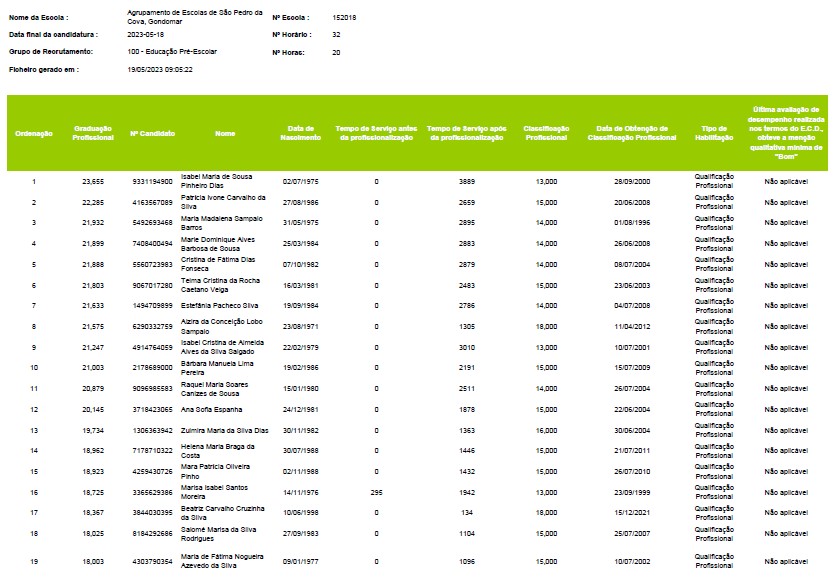The width and height of the screenshot is (837, 579).
Task: Select the school number value 152018
Action: tap(345, 18)
